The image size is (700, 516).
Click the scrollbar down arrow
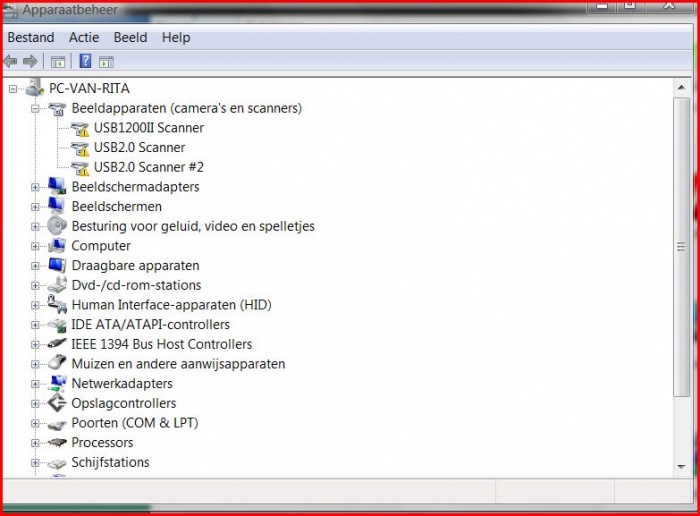click(x=681, y=467)
